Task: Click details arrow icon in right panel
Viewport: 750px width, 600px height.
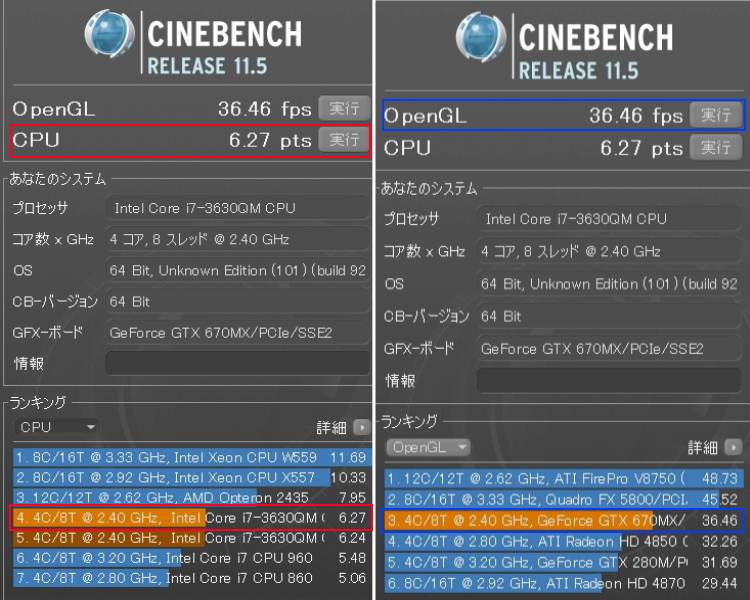Action: [733, 447]
